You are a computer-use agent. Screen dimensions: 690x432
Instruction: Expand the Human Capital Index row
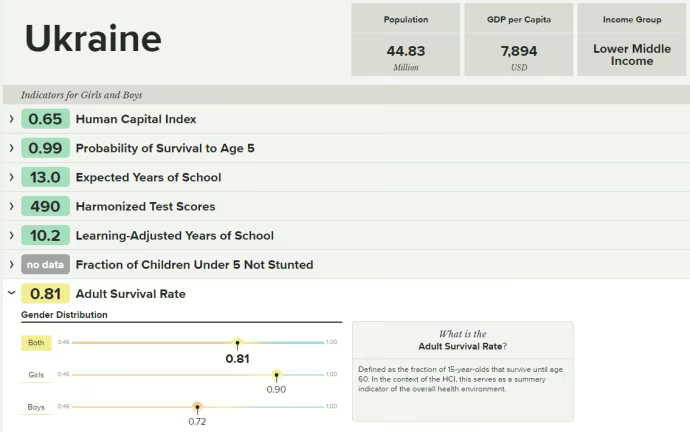point(11,119)
